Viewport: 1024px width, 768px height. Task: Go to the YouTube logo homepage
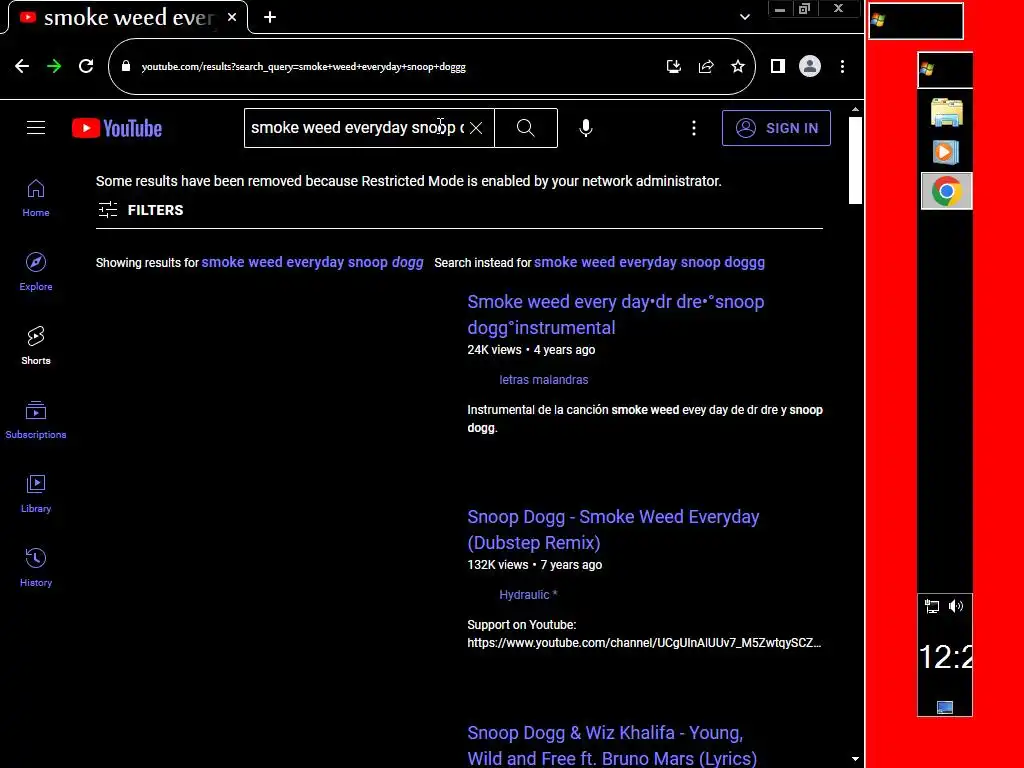(117, 128)
